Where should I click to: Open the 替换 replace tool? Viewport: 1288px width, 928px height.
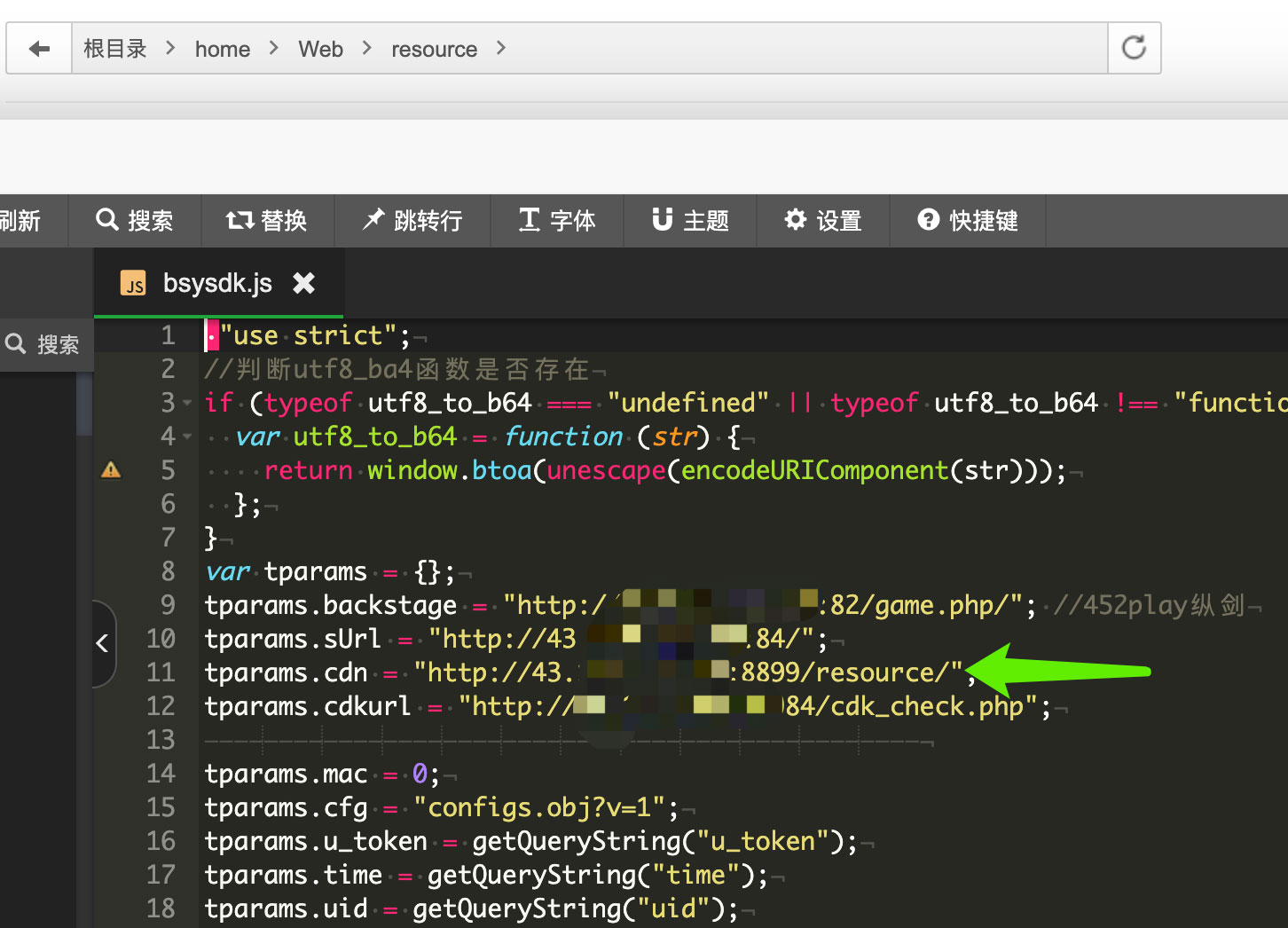point(267,220)
